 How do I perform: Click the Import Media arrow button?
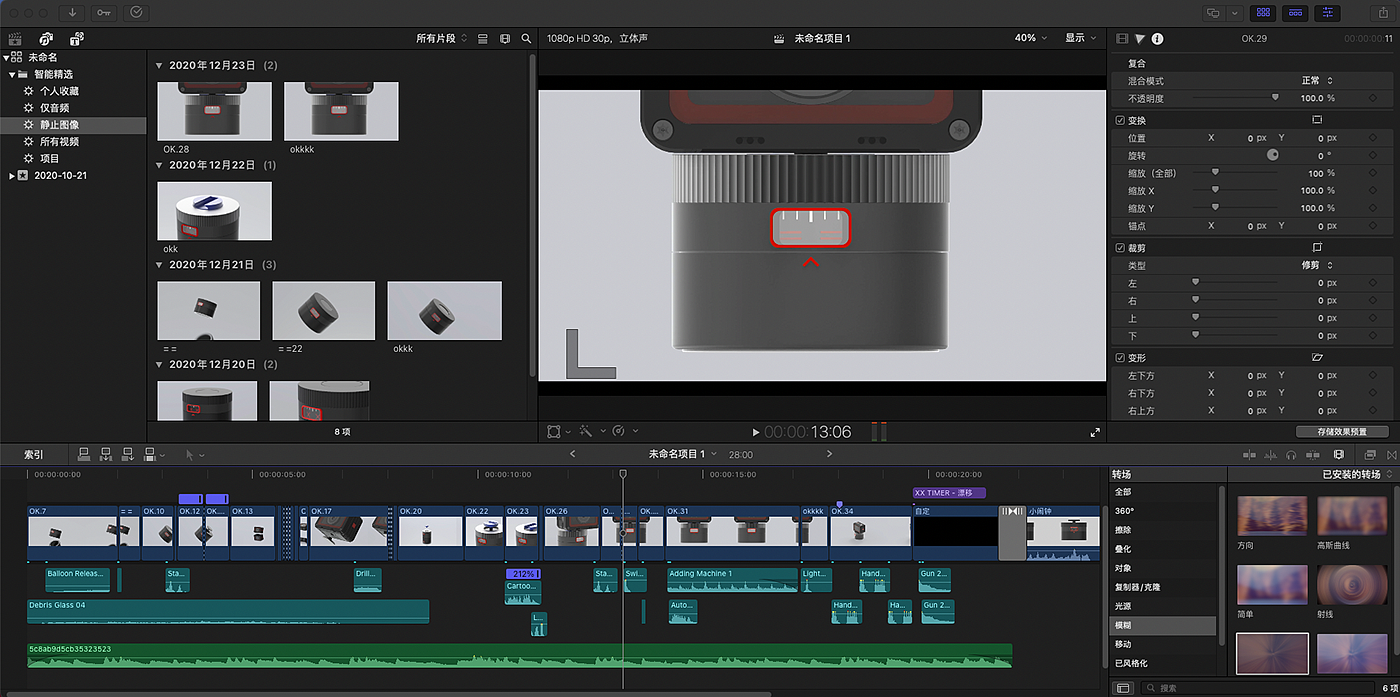point(73,13)
